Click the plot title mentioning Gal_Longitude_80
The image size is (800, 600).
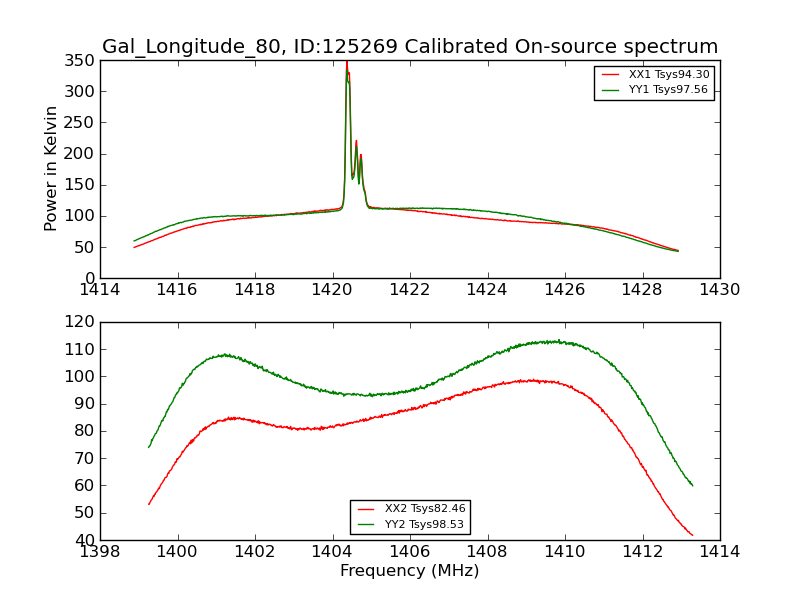[410, 46]
